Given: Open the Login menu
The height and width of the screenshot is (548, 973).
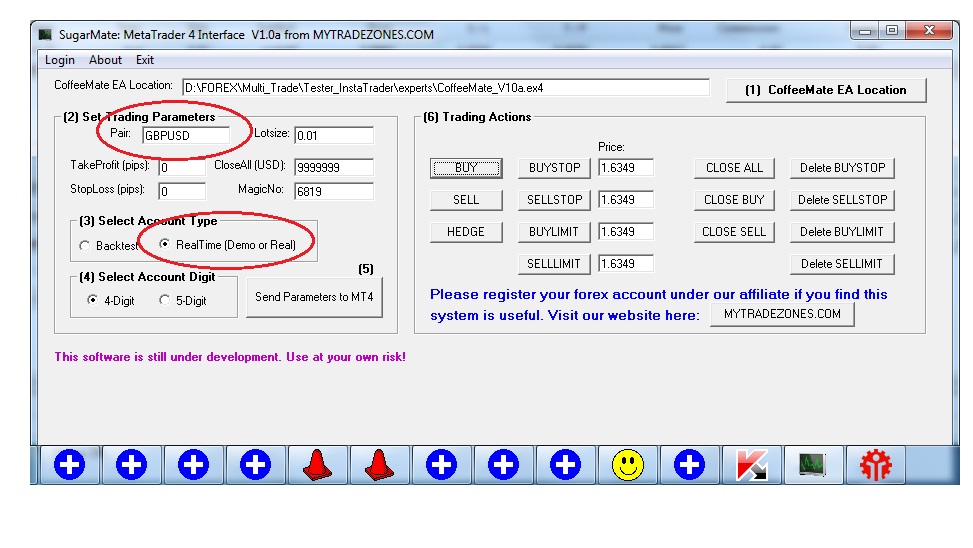Looking at the screenshot, I should tap(60, 60).
